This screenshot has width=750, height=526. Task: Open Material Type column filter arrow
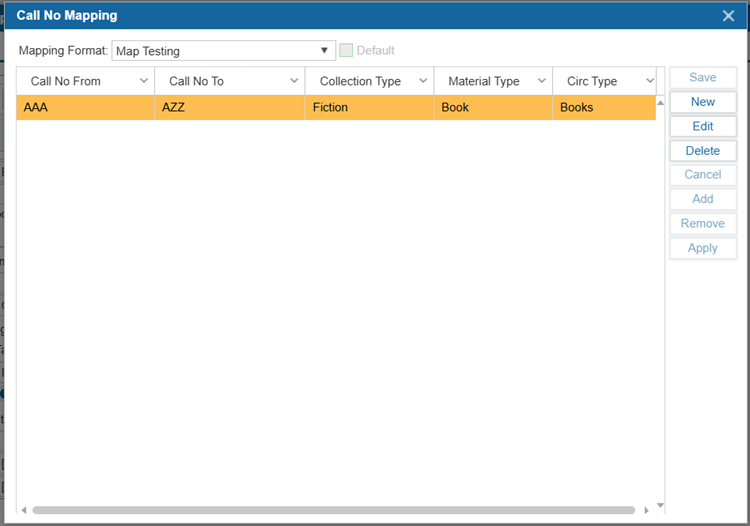pyautogui.click(x=542, y=81)
